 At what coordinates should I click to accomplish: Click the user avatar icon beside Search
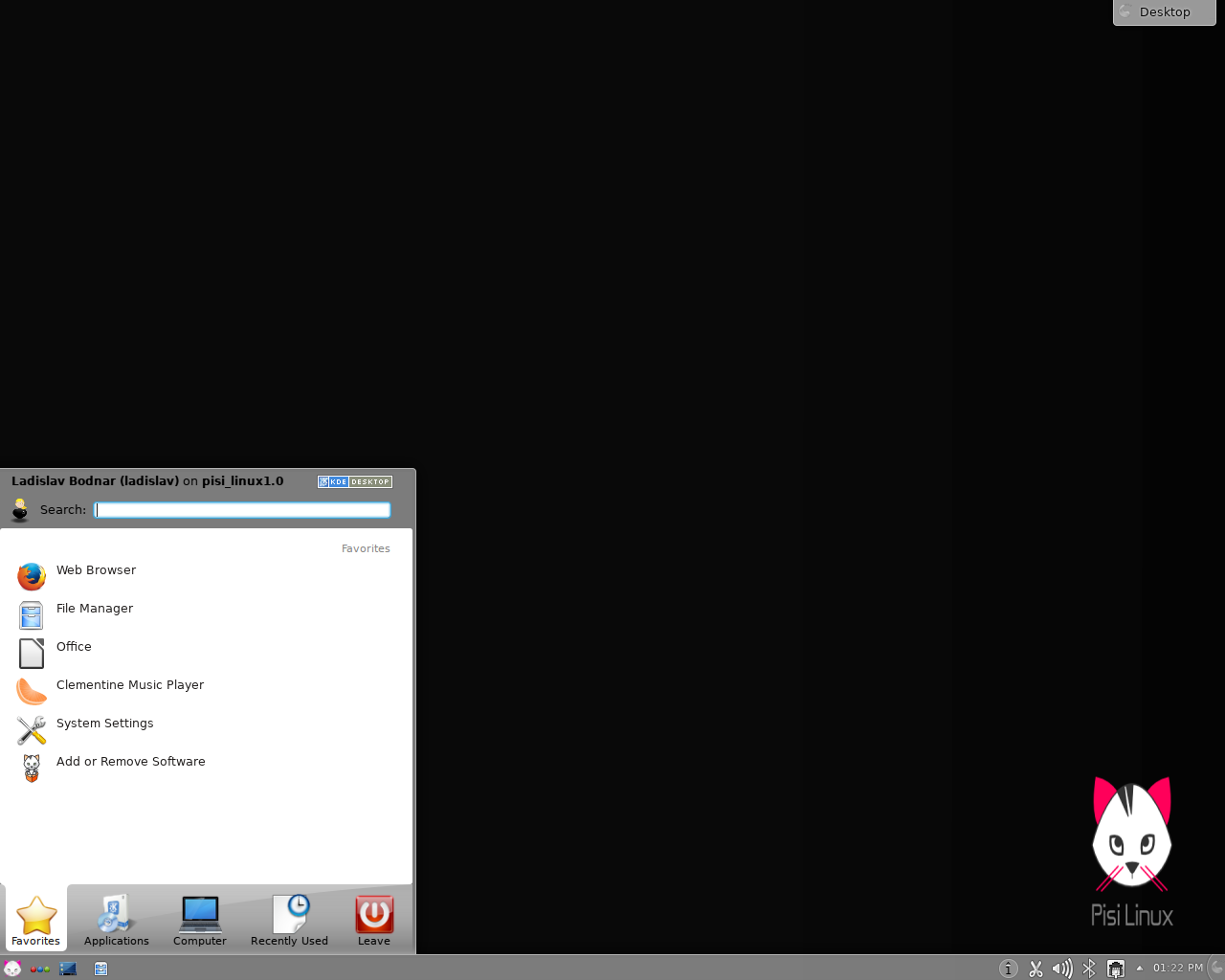20,509
